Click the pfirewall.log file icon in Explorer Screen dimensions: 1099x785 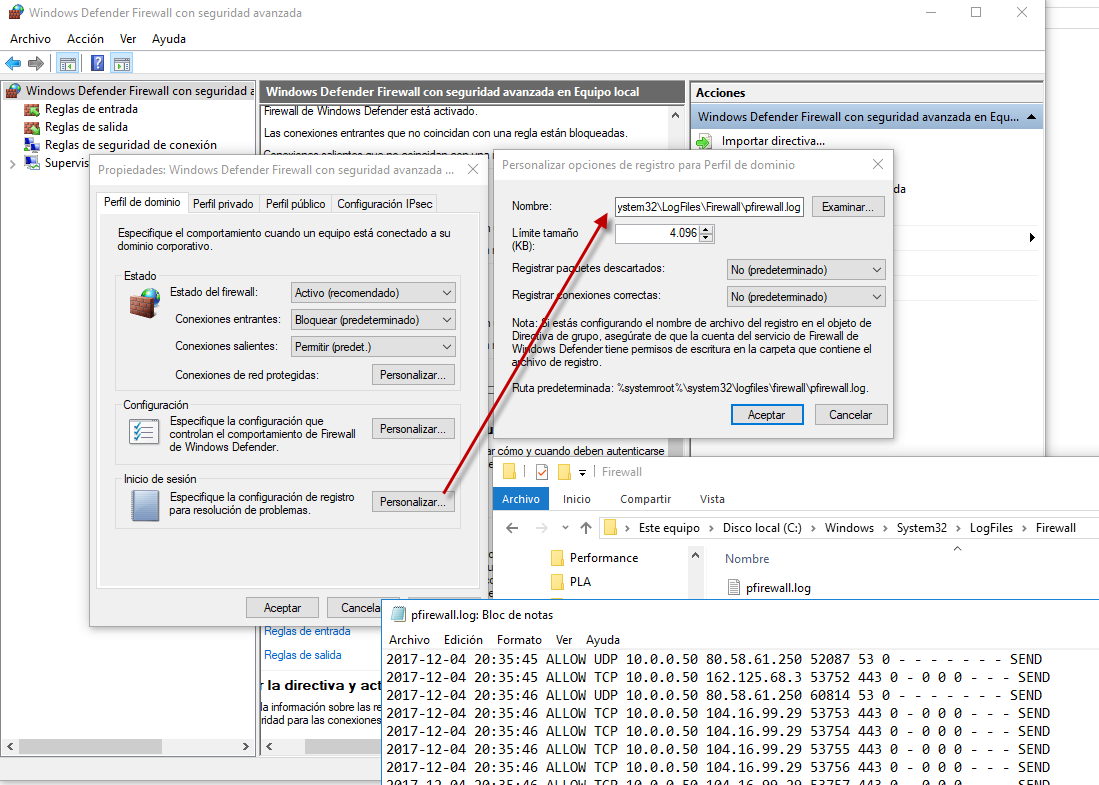[734, 587]
